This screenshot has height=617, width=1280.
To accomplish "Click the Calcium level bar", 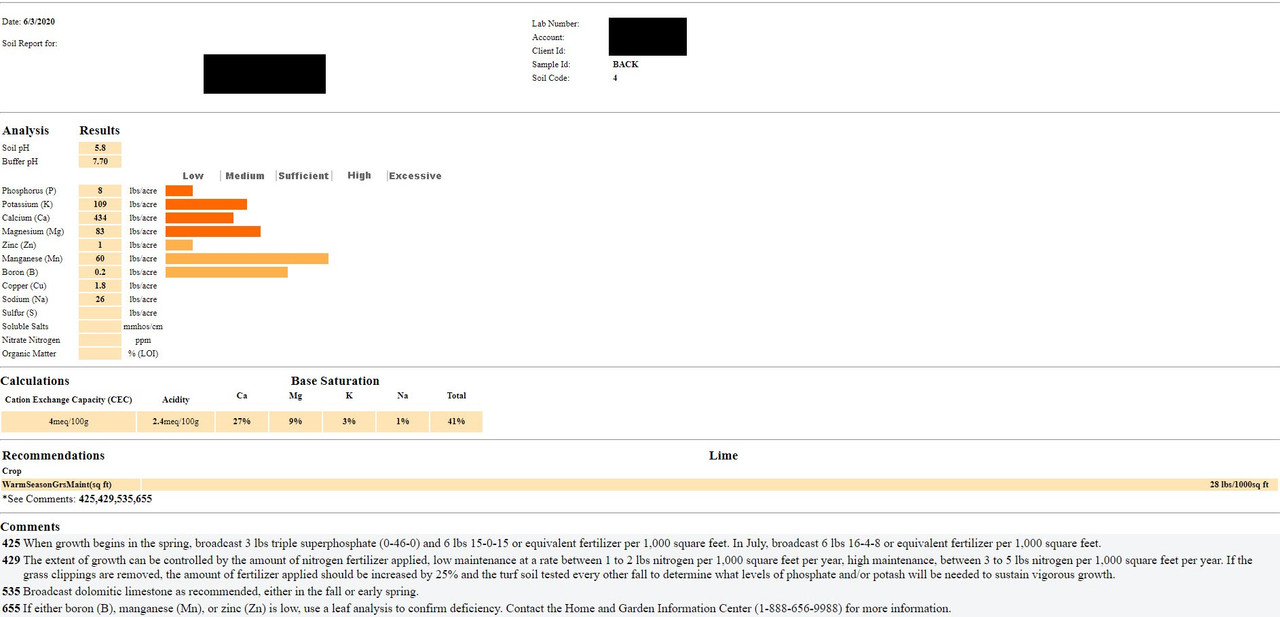I will point(200,218).
